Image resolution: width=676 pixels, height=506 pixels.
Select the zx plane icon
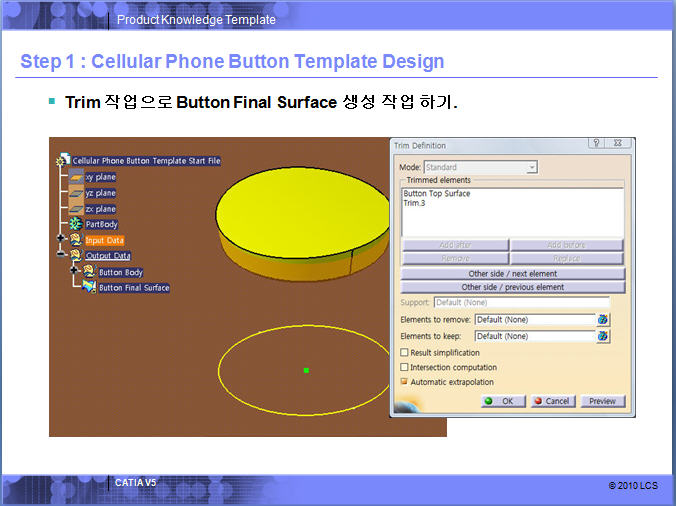pos(75,209)
